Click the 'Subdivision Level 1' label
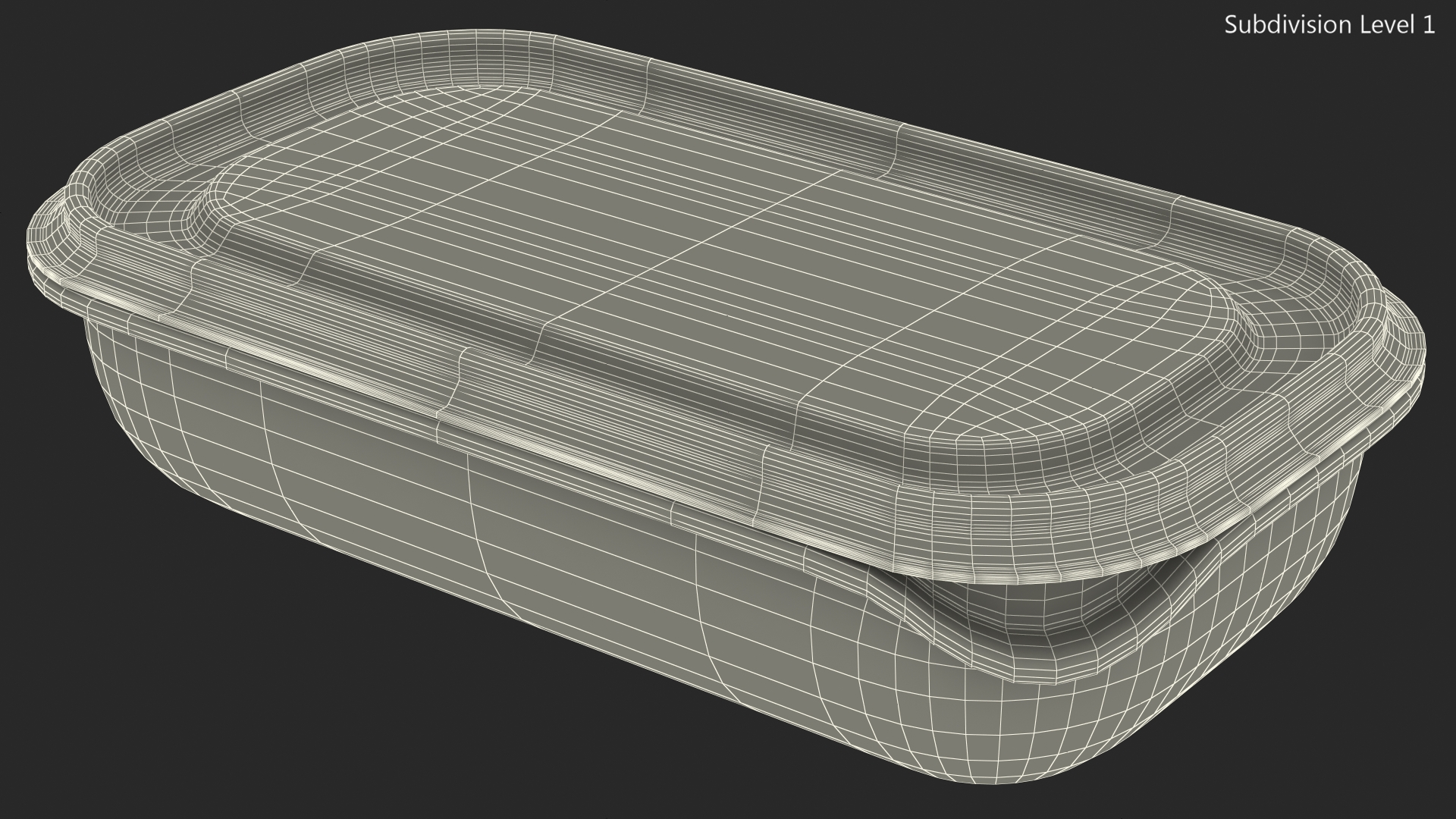1456x819 pixels. coord(1330,25)
